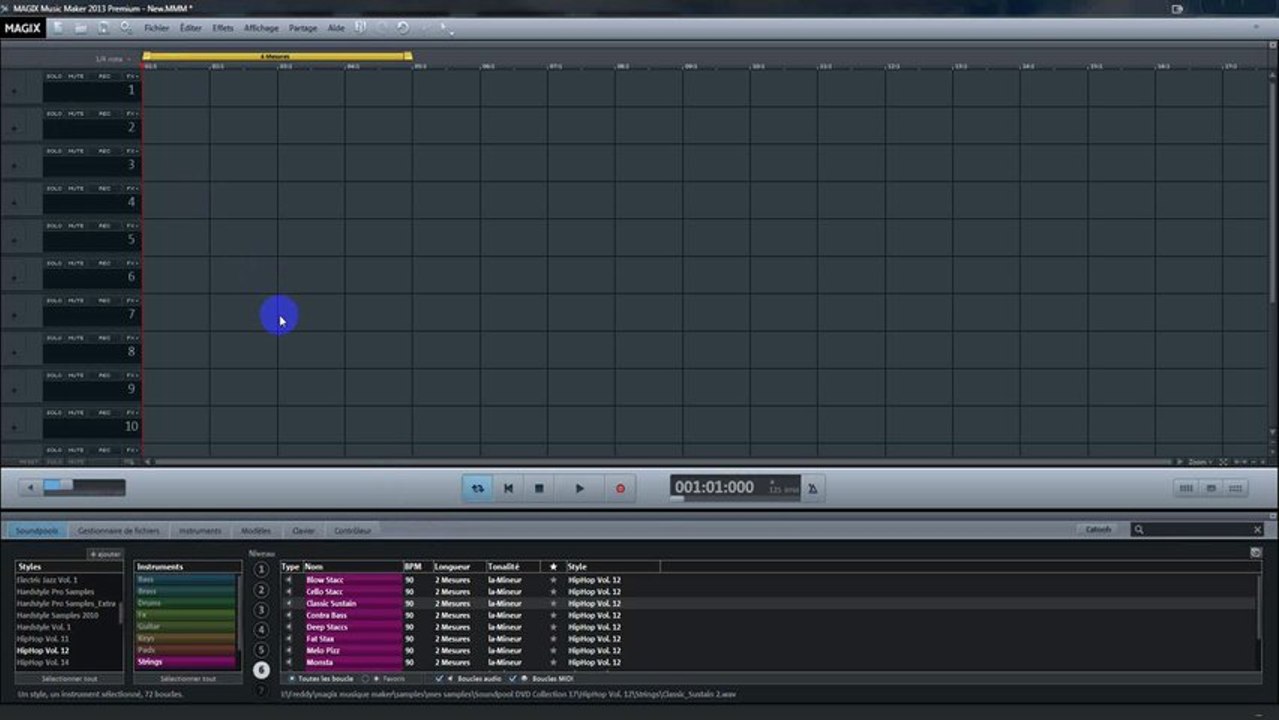
Task: Open the Effets menu
Action: [x=223, y=28]
